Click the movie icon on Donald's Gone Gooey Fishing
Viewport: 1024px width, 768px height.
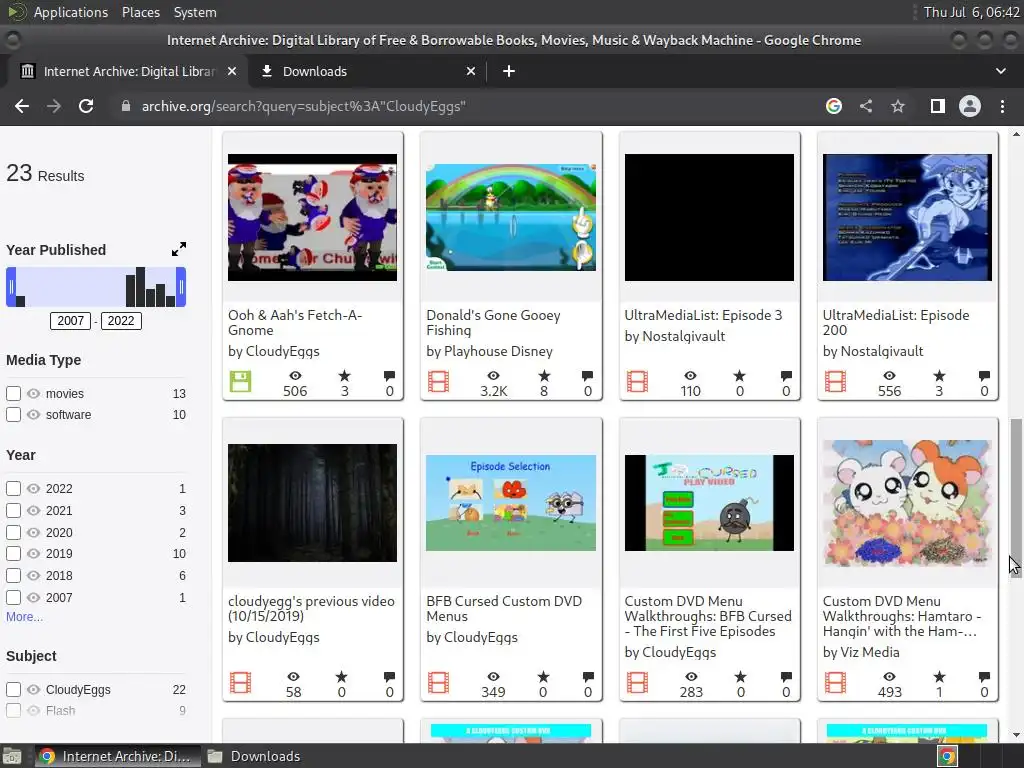pyautogui.click(x=438, y=381)
